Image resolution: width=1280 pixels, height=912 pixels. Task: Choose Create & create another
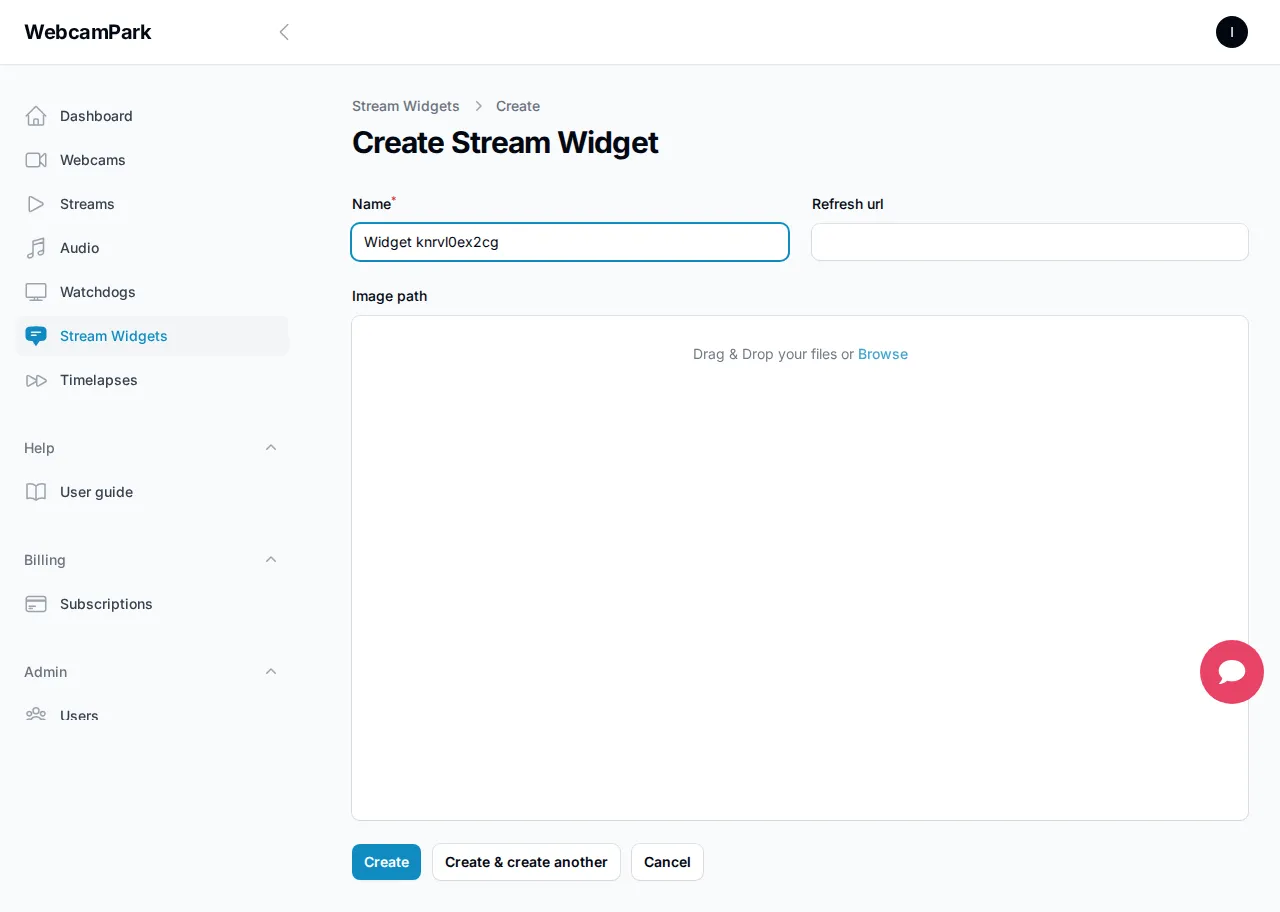(x=526, y=862)
